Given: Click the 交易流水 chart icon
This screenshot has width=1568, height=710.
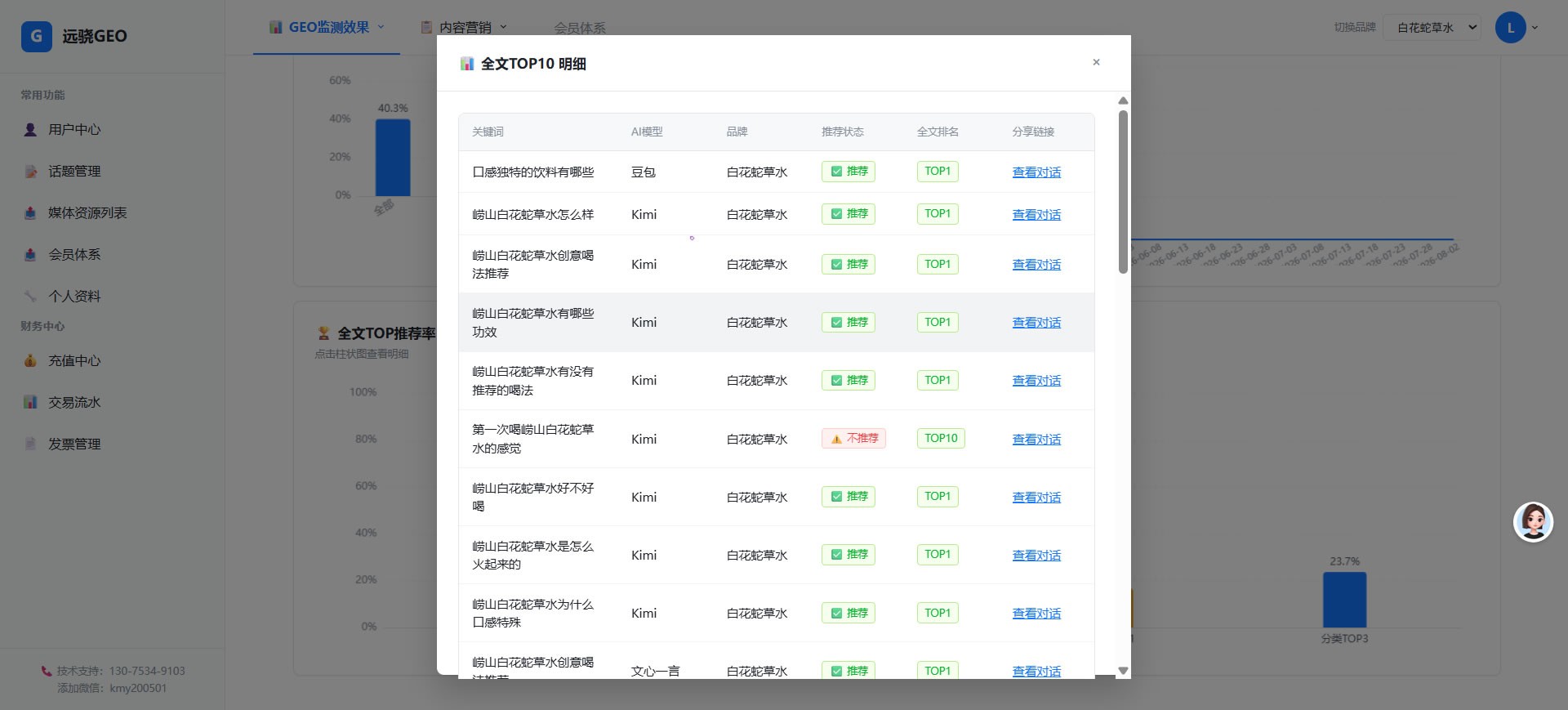Looking at the screenshot, I should [x=30, y=402].
